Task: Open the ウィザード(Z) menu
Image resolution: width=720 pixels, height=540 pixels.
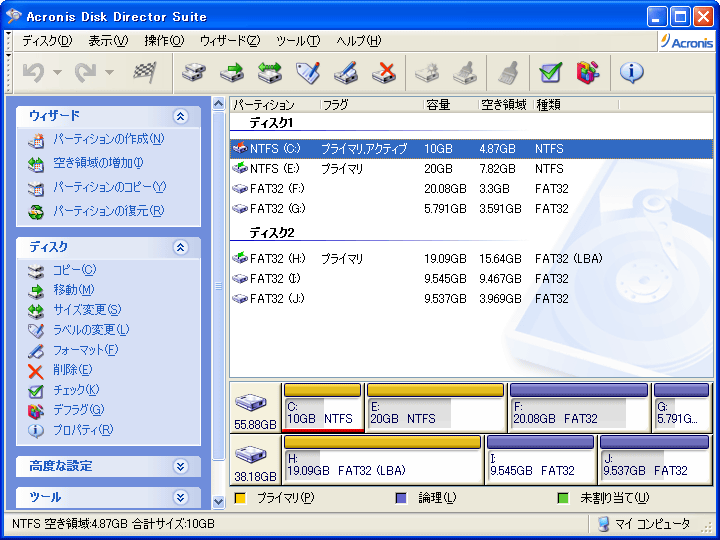Action: 230,41
